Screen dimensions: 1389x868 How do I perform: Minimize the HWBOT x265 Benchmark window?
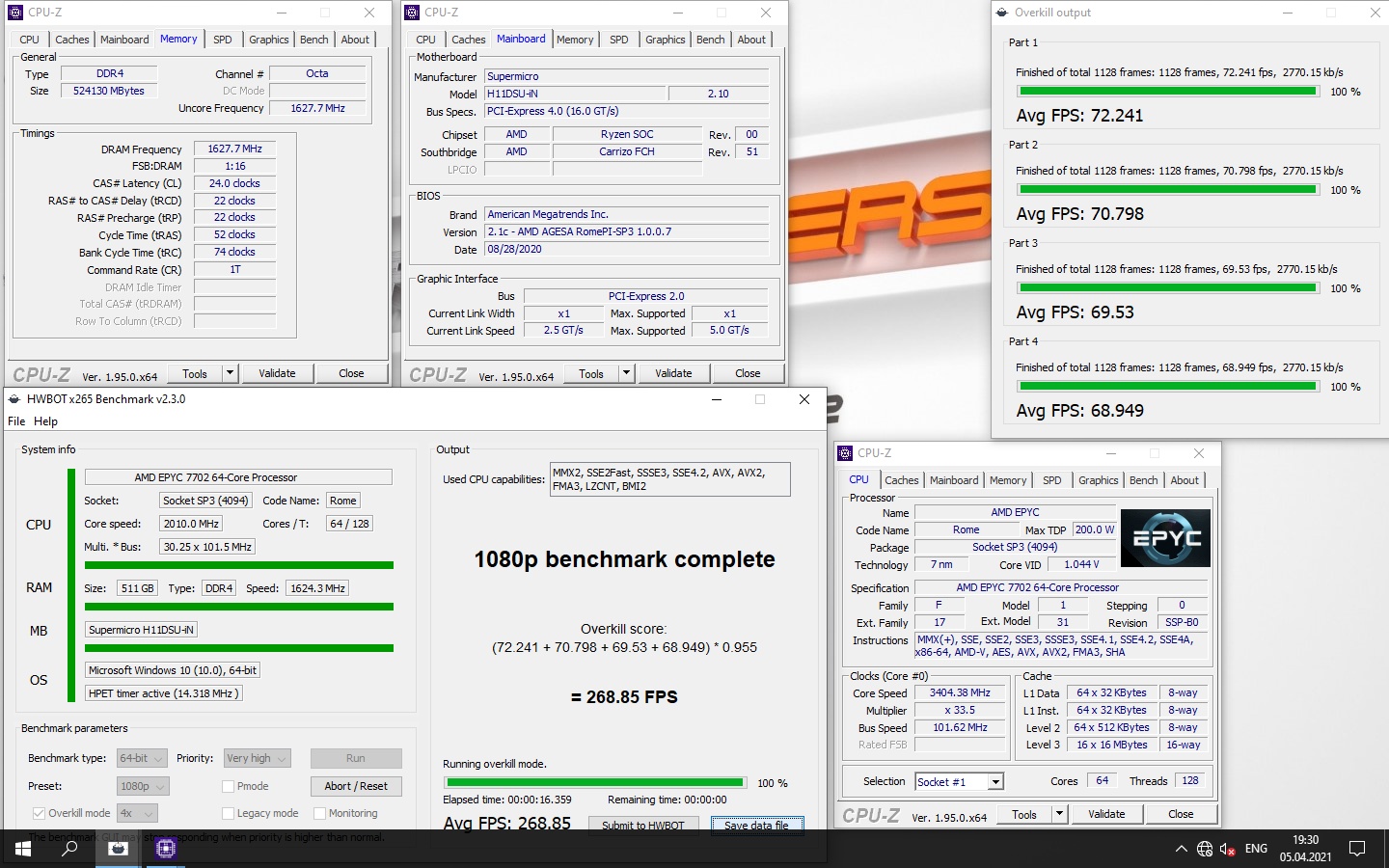point(717,399)
